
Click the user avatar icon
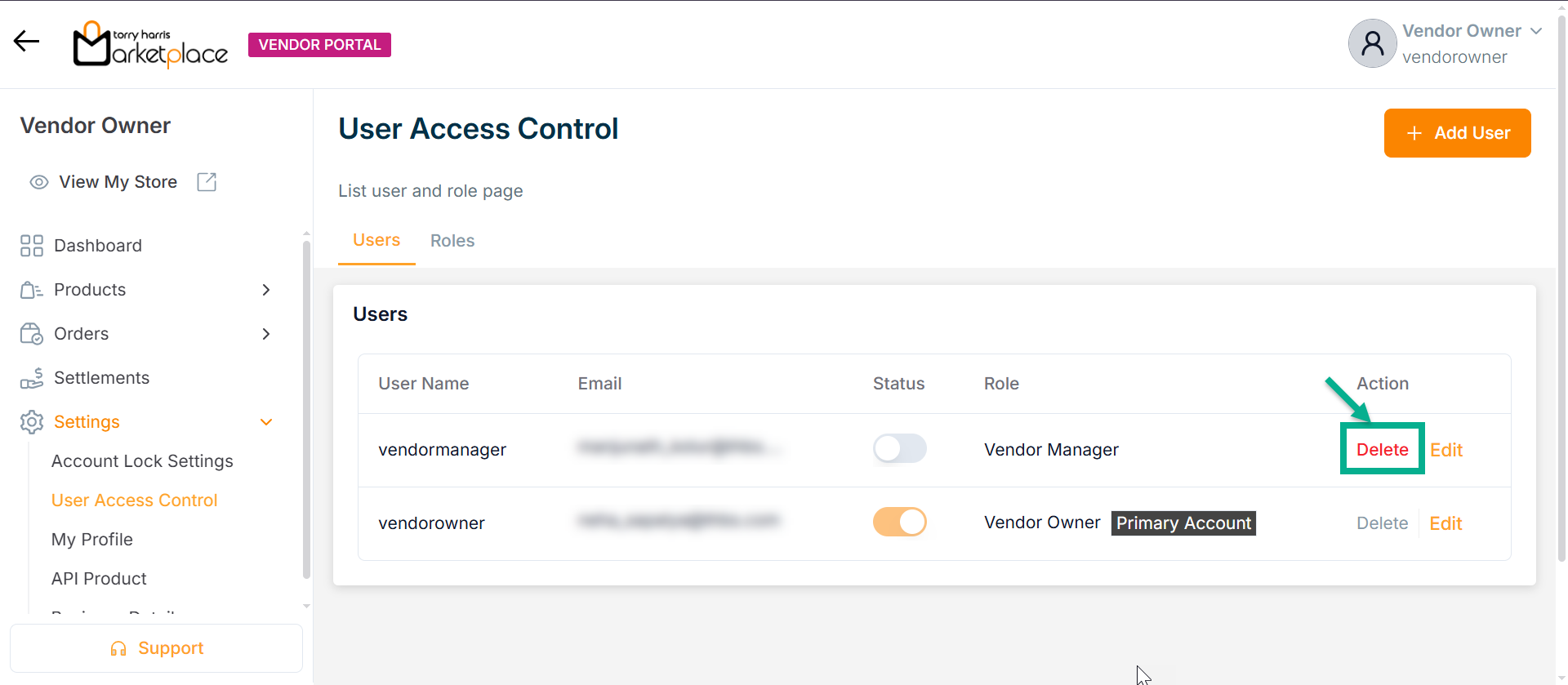pyautogui.click(x=1372, y=43)
